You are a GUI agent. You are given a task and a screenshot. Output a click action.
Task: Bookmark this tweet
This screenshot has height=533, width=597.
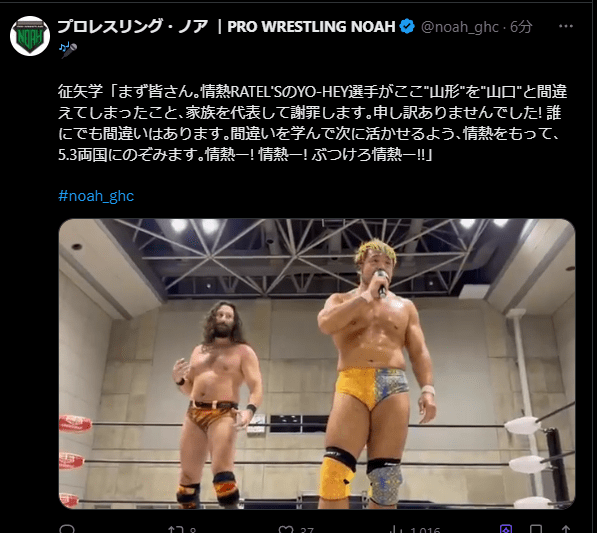pos(536,530)
